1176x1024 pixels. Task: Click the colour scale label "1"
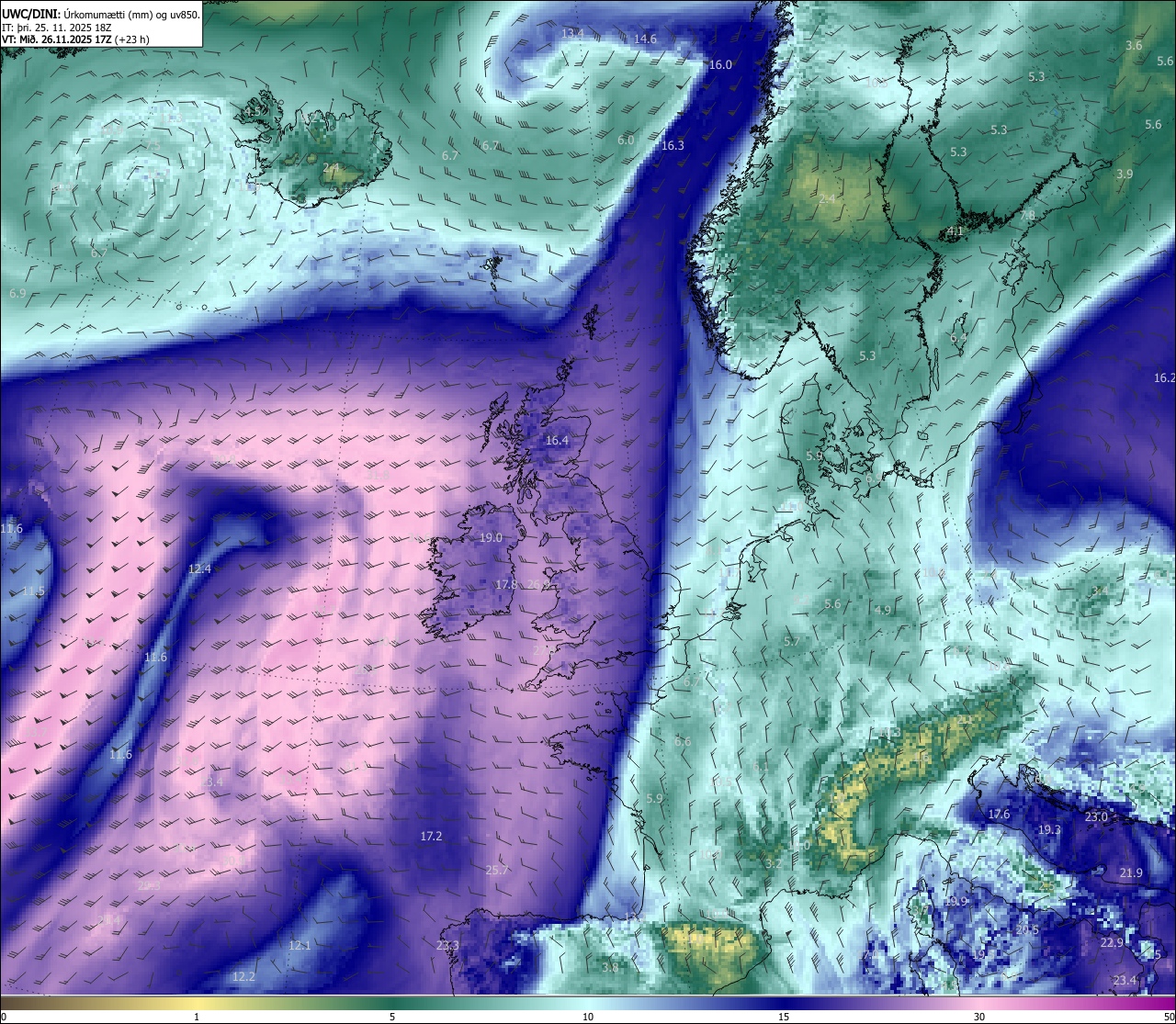tap(197, 1017)
